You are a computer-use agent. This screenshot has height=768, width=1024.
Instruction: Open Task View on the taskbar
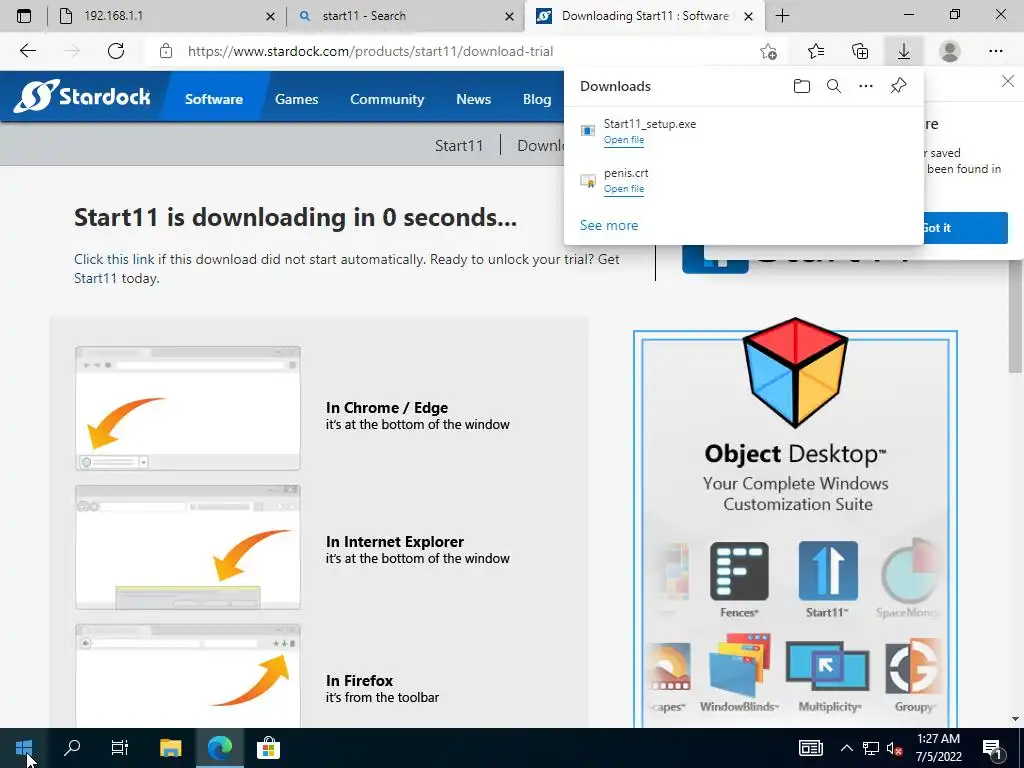pos(120,748)
